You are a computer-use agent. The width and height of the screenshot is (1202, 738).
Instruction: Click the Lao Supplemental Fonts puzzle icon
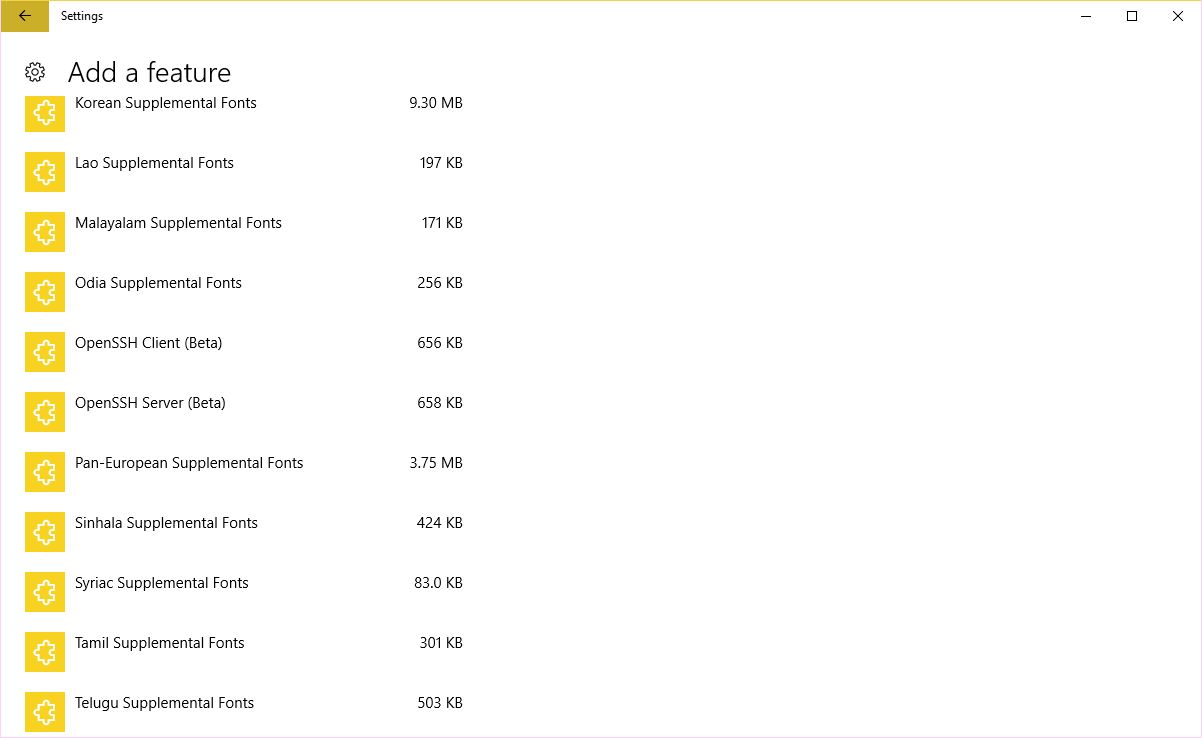tap(45, 172)
